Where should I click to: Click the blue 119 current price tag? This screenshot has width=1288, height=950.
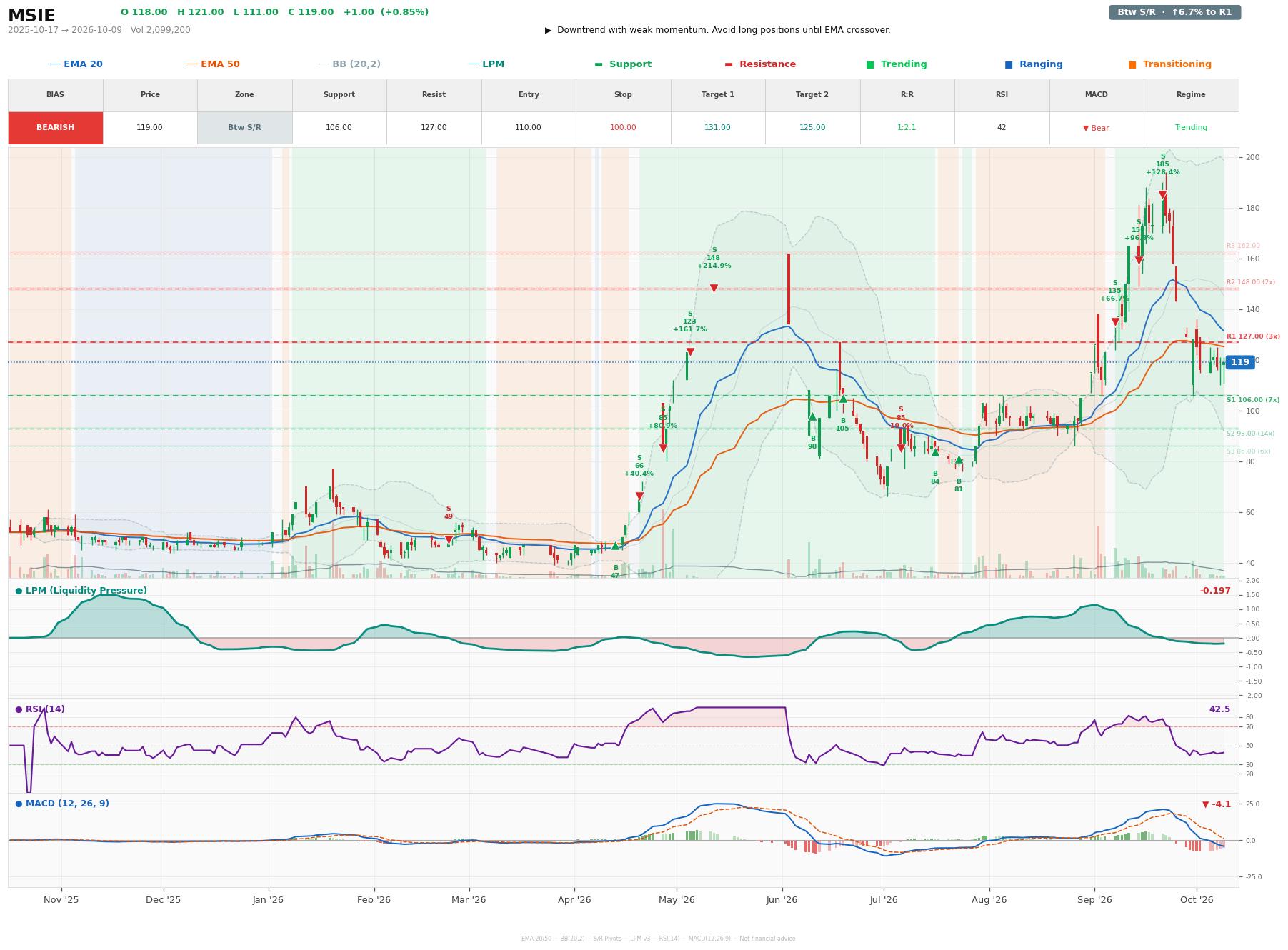click(x=1239, y=362)
